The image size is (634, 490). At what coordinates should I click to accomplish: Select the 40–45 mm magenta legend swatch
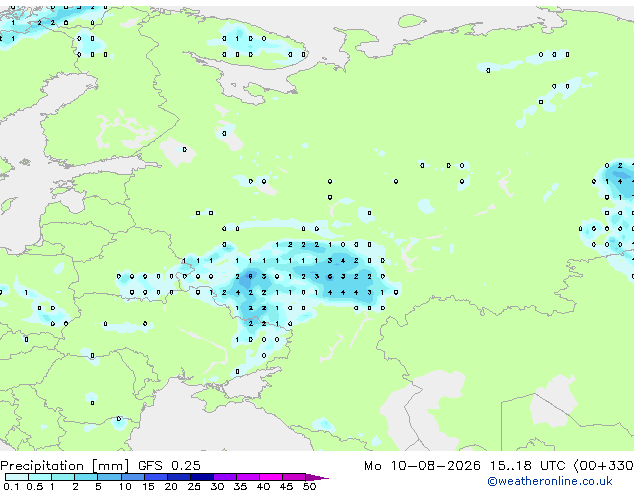(271, 477)
